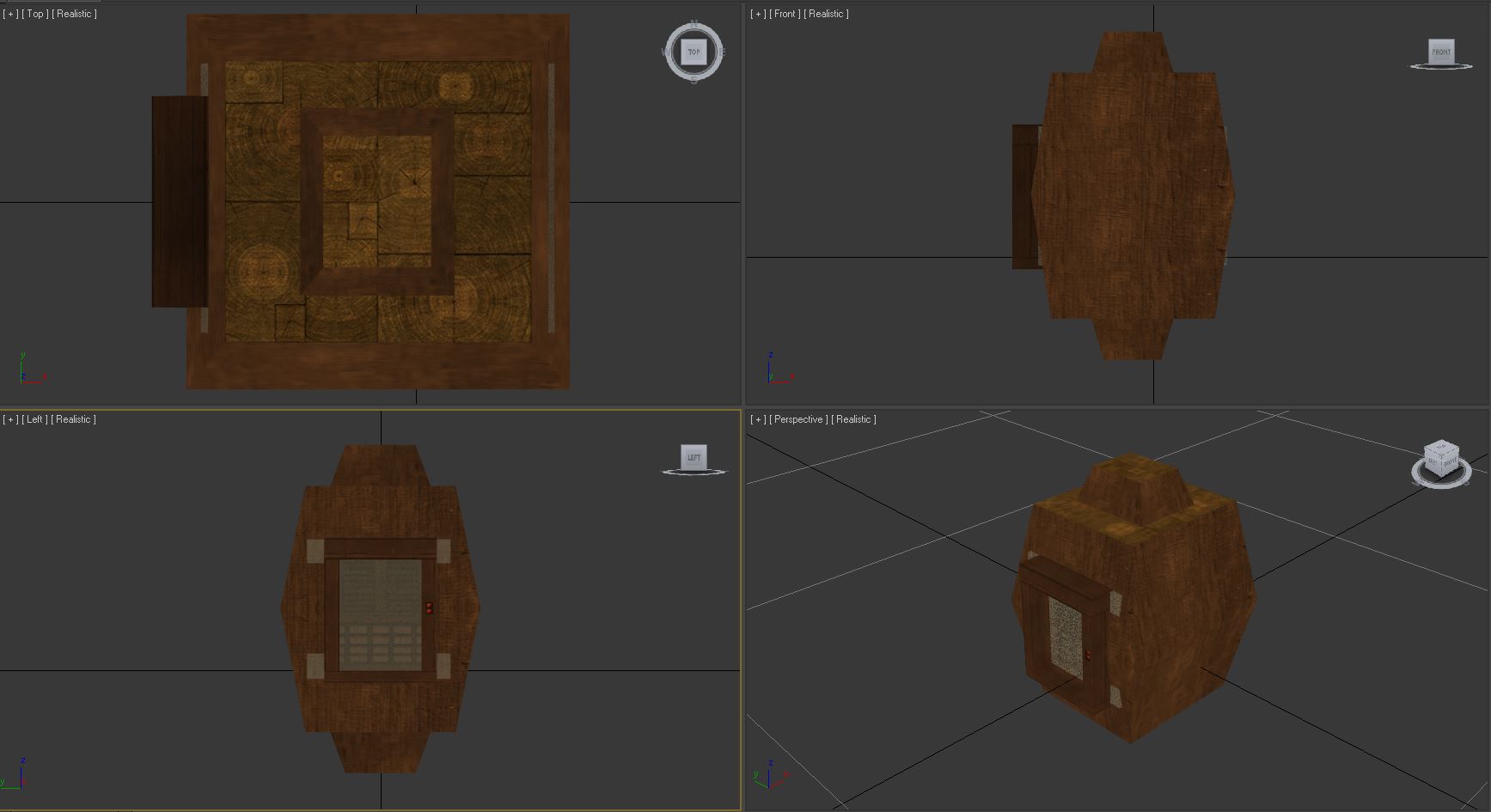The width and height of the screenshot is (1491, 812).
Task: Open the [Realistic] shading menu in Top viewport
Action: [x=75, y=14]
